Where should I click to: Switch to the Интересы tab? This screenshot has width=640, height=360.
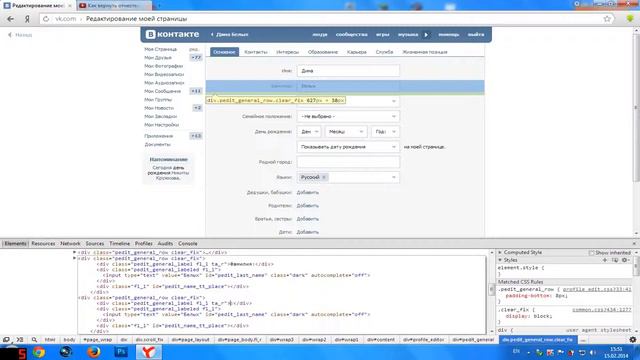[287, 52]
